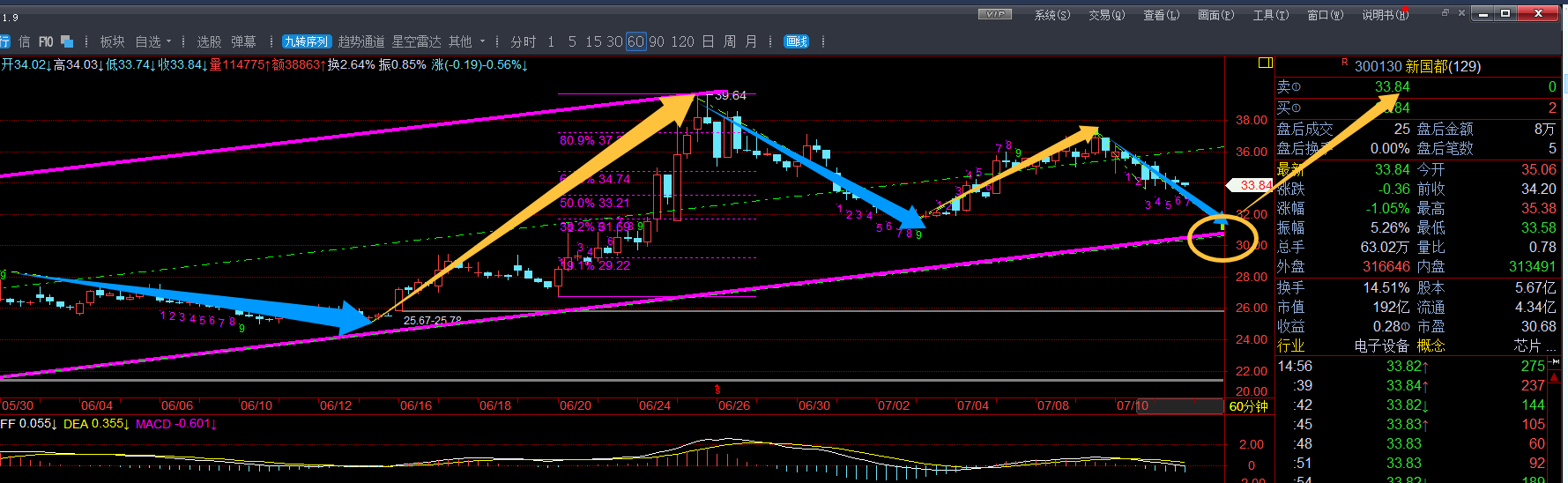Screen dimensions: 1568x483
Task: Click the MACD -0.601 indicator label
Action: click(x=176, y=424)
